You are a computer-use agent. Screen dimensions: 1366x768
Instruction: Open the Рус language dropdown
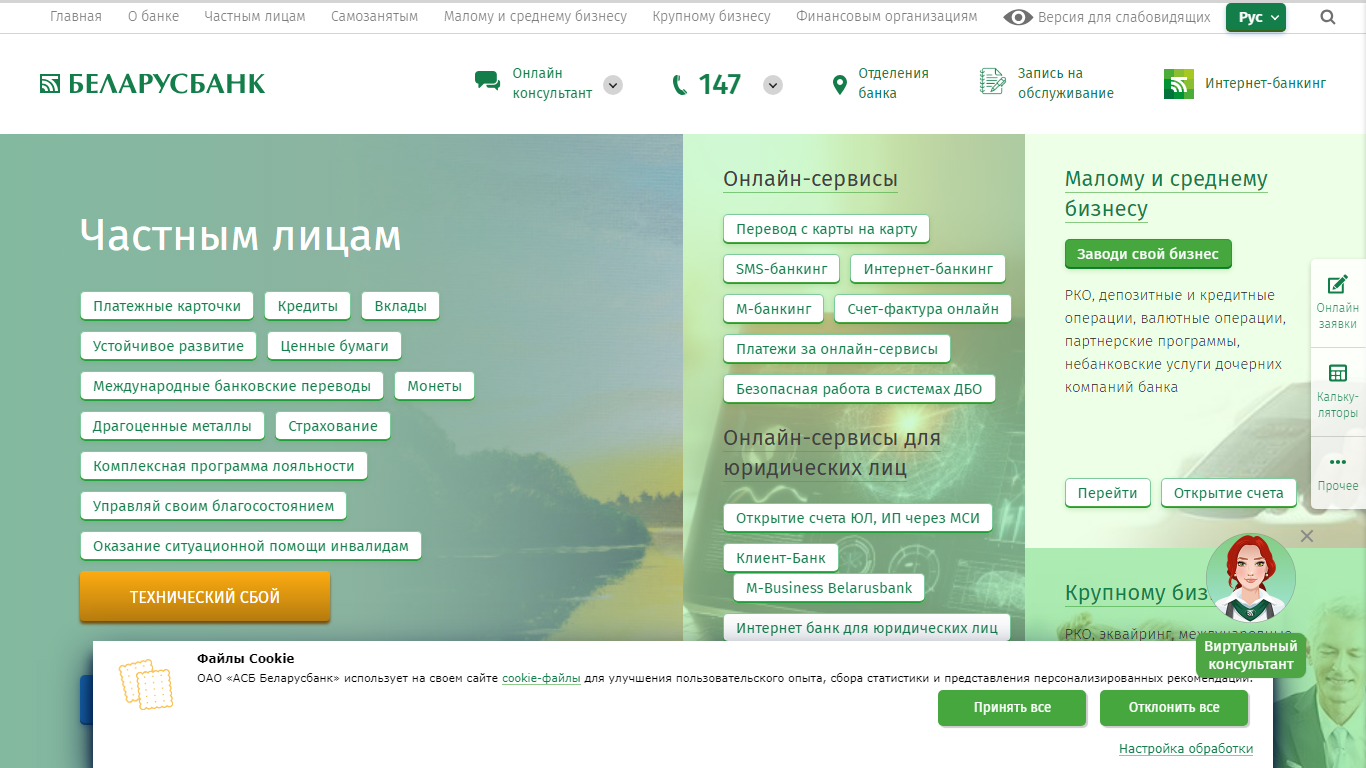(1256, 17)
